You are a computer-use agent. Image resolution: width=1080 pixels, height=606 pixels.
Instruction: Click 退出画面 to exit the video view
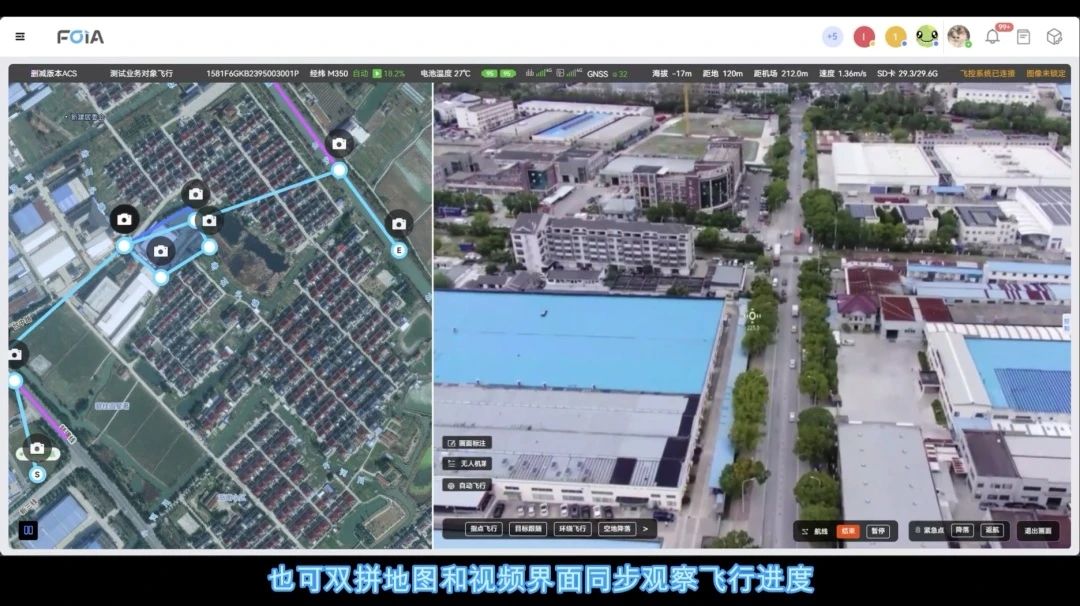coord(1038,531)
